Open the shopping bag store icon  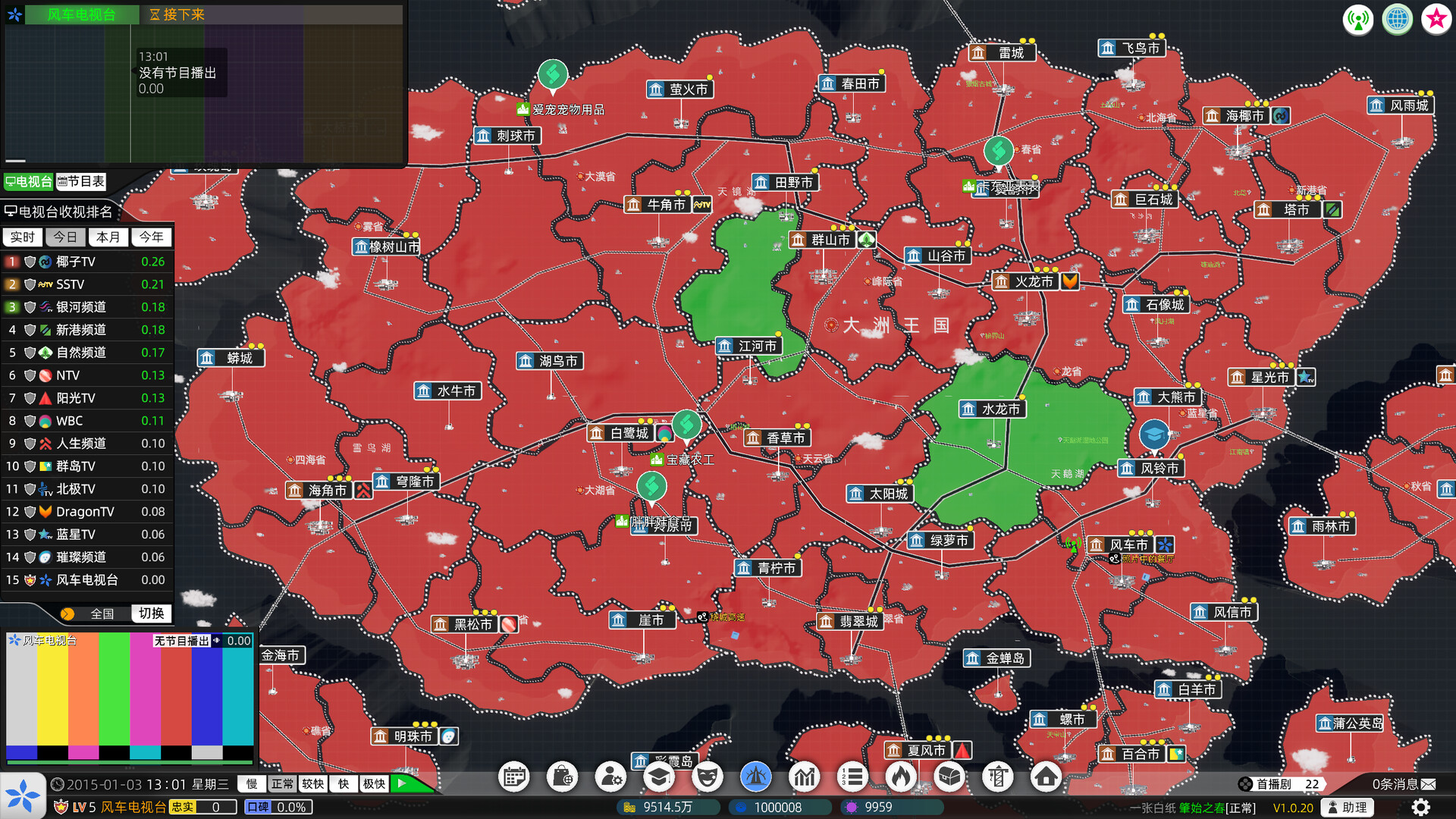[x=562, y=777]
